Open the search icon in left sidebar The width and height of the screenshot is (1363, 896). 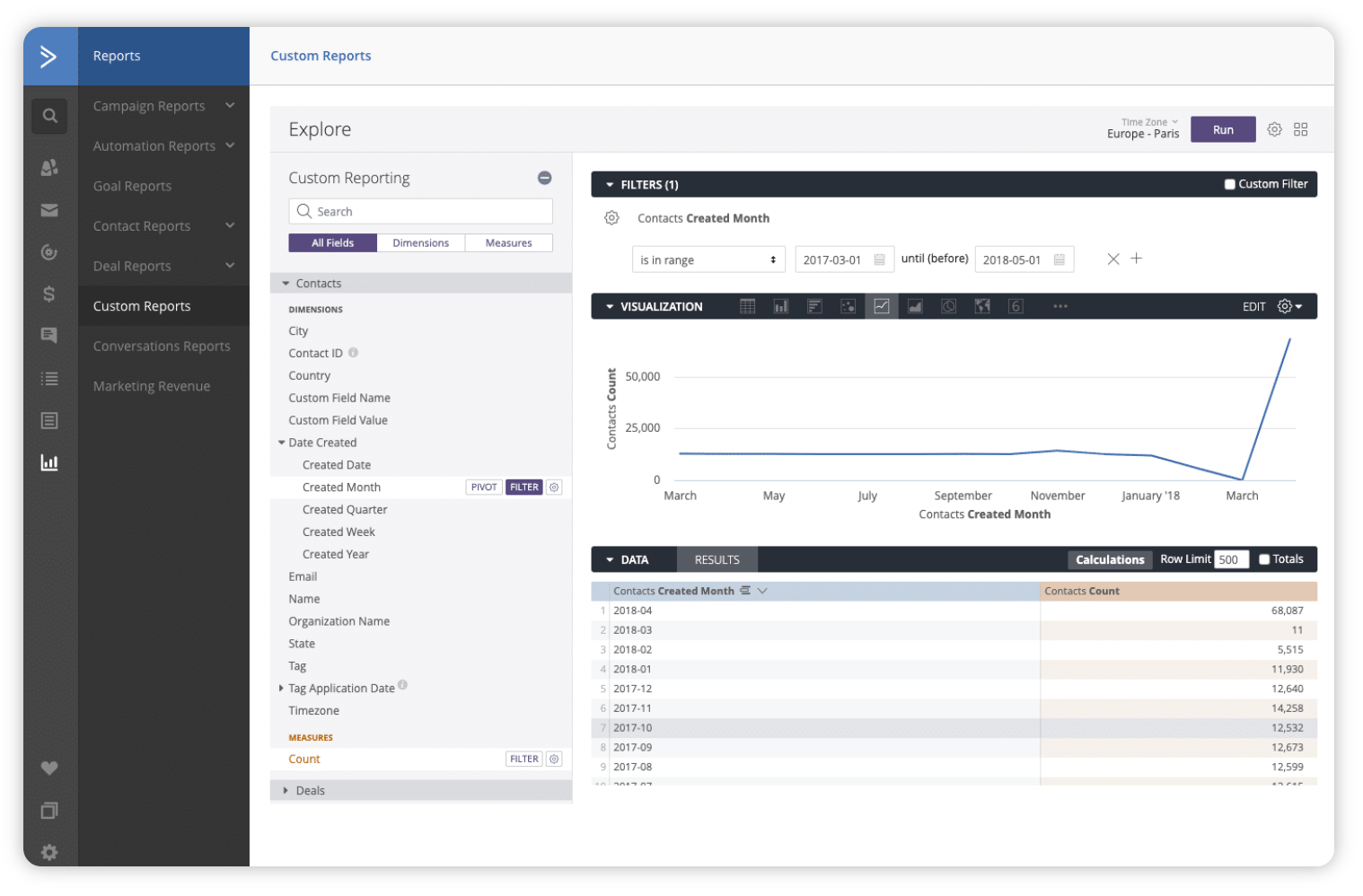[x=49, y=116]
